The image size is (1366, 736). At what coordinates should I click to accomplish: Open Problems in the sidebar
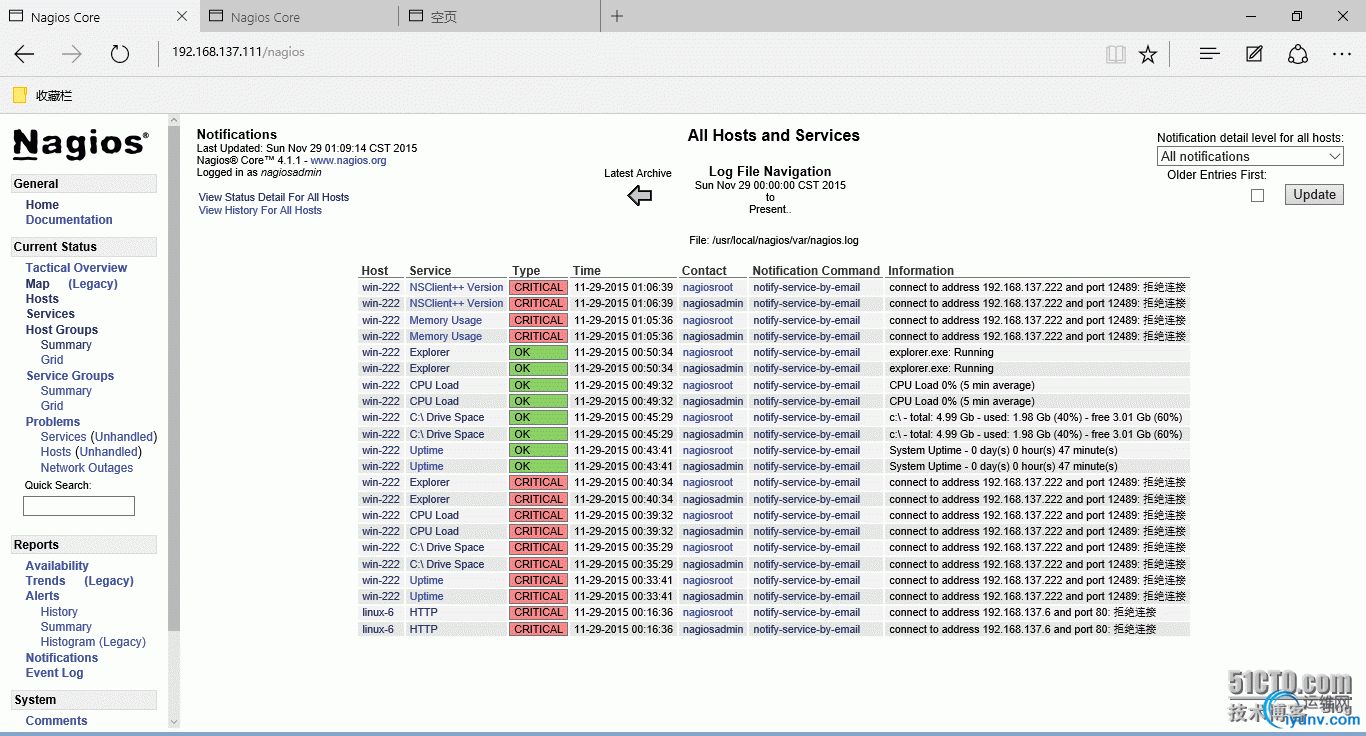[53, 422]
